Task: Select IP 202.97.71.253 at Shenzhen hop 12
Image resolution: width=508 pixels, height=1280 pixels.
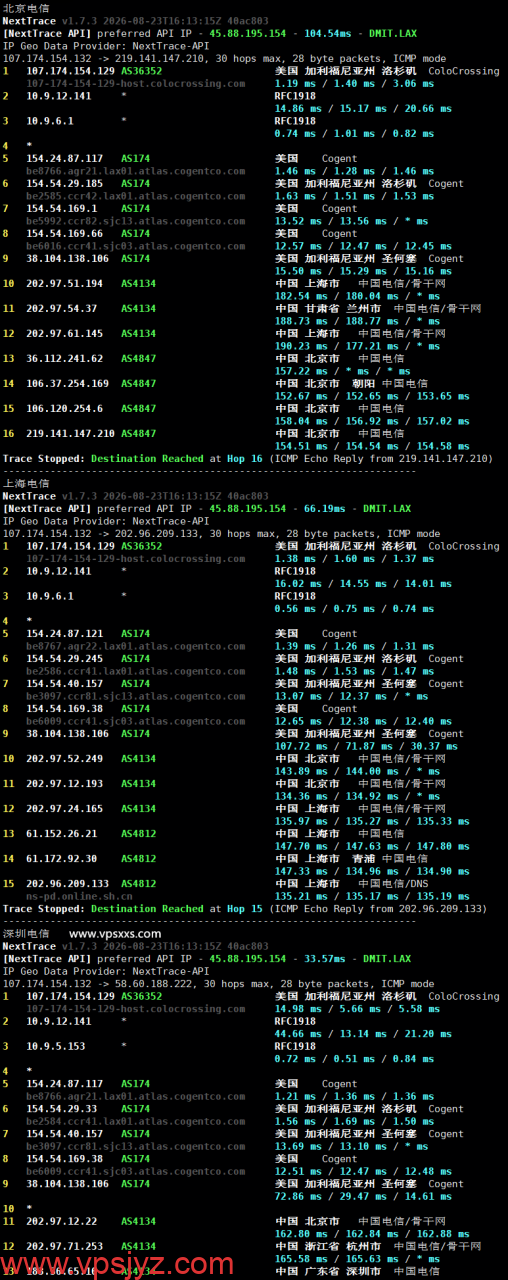Action: tap(64, 1246)
